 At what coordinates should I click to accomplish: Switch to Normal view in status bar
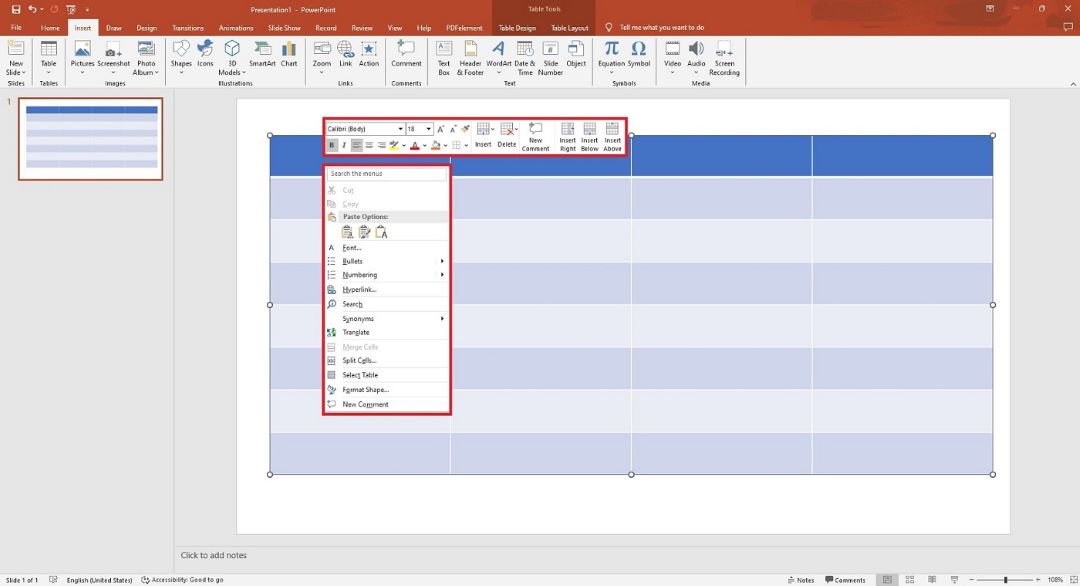point(887,580)
